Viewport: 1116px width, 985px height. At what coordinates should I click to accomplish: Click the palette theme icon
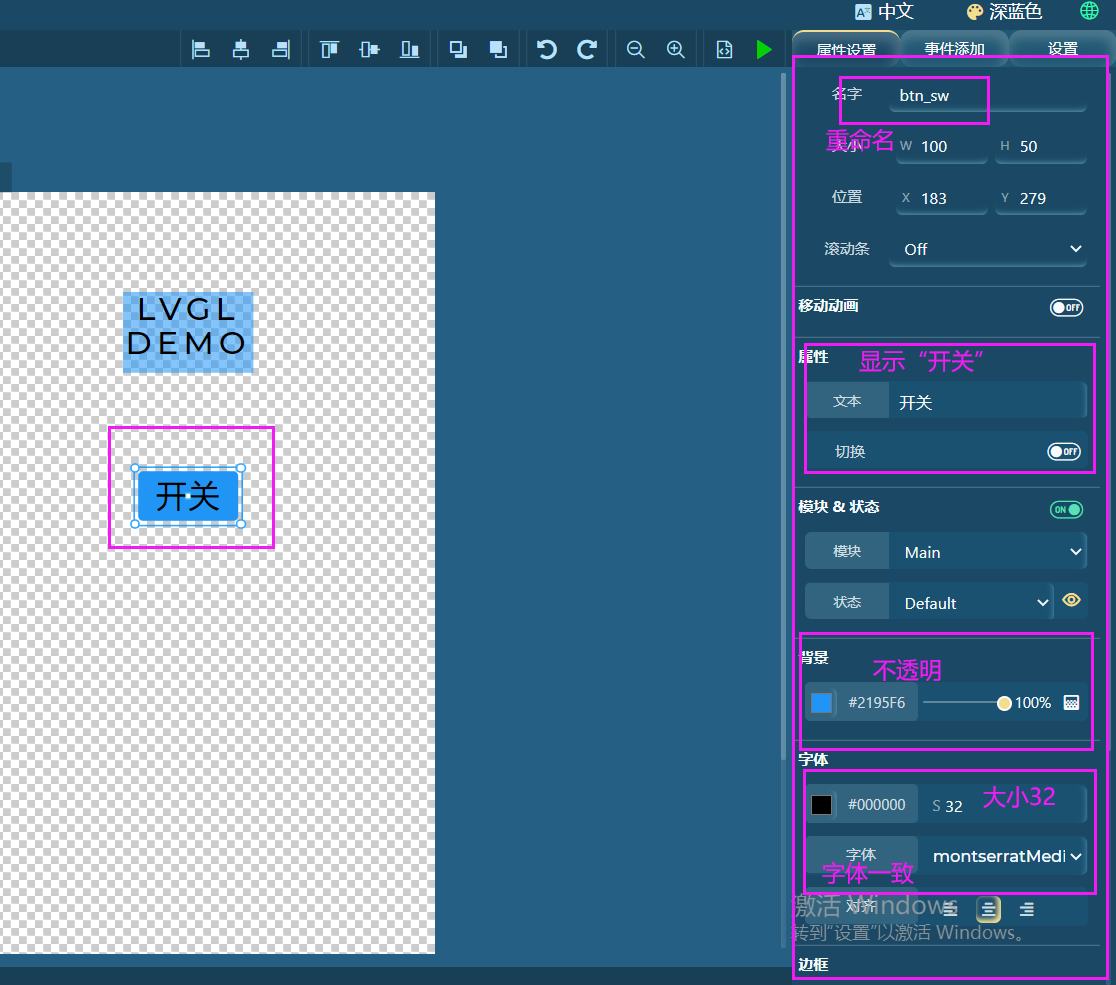[x=974, y=11]
